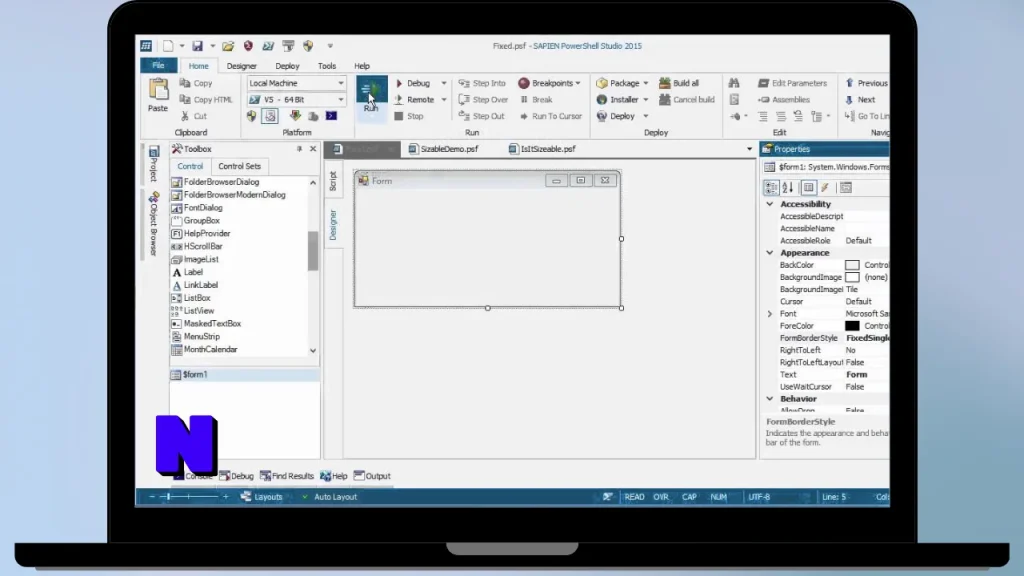Click the ForeColor black swatch
The width and height of the screenshot is (1024, 576).
[852, 326]
